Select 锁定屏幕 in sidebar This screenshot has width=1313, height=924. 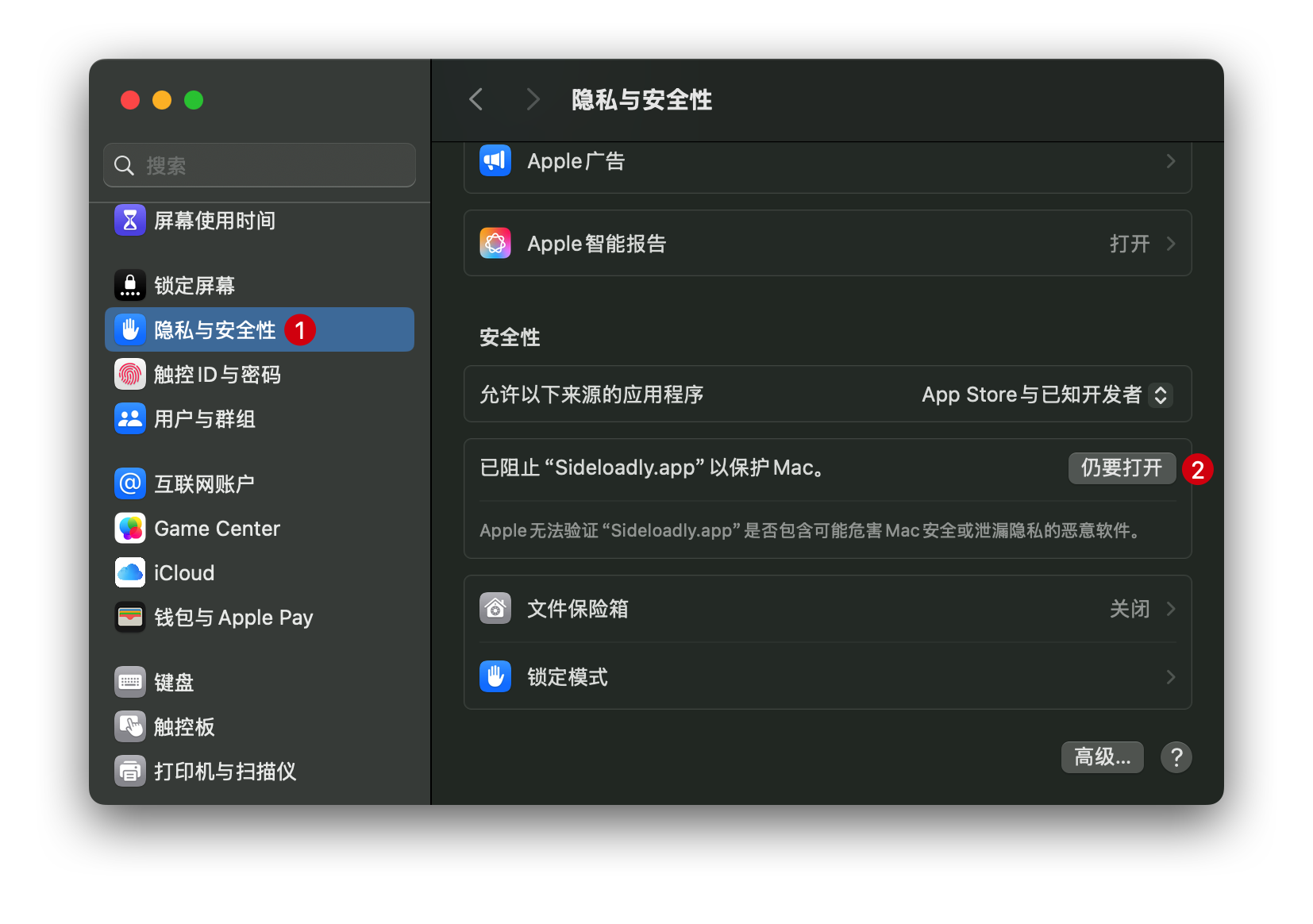(260, 286)
